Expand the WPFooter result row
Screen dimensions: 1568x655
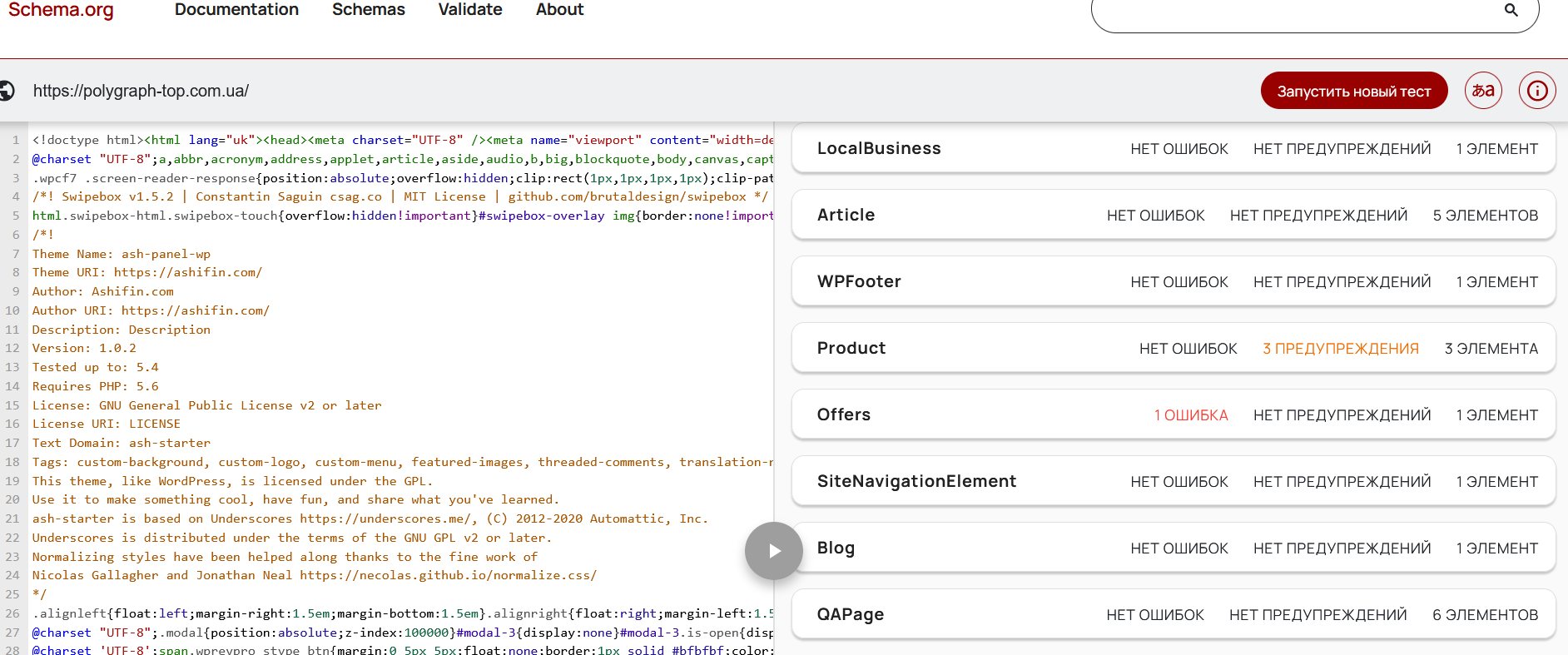pyautogui.click(x=1174, y=281)
